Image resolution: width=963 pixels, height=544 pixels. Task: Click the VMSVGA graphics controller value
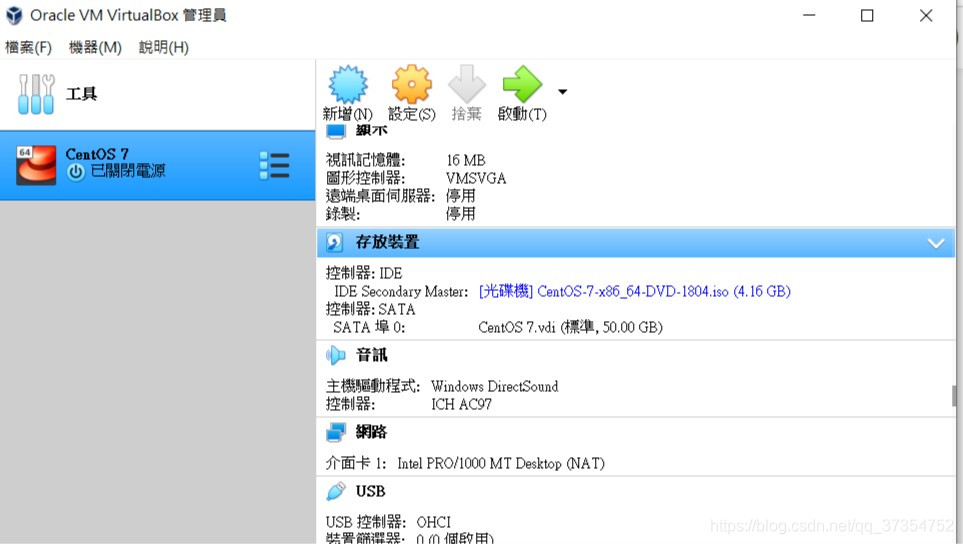(x=476, y=178)
